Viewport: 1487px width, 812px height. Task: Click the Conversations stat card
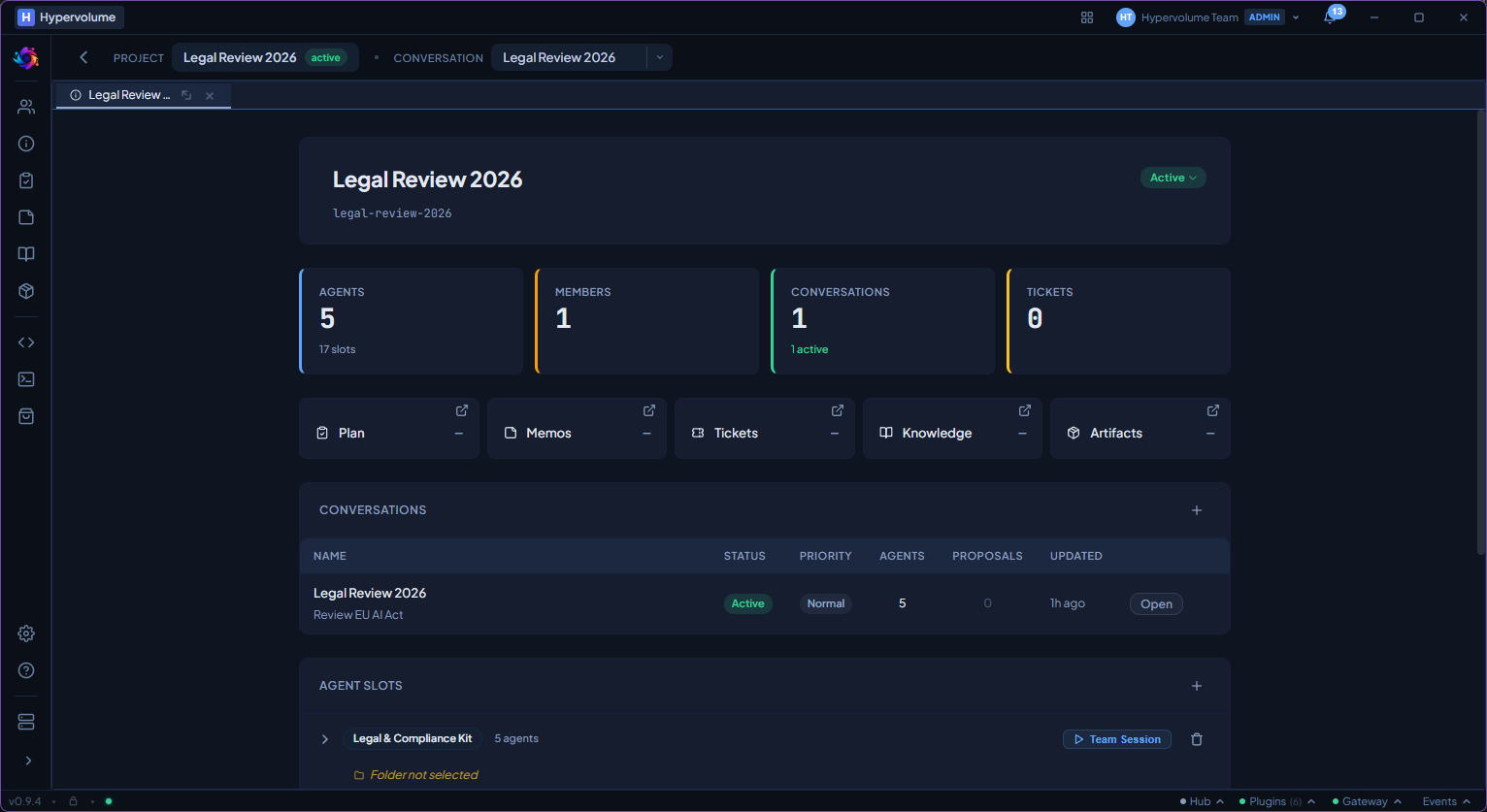(883, 321)
